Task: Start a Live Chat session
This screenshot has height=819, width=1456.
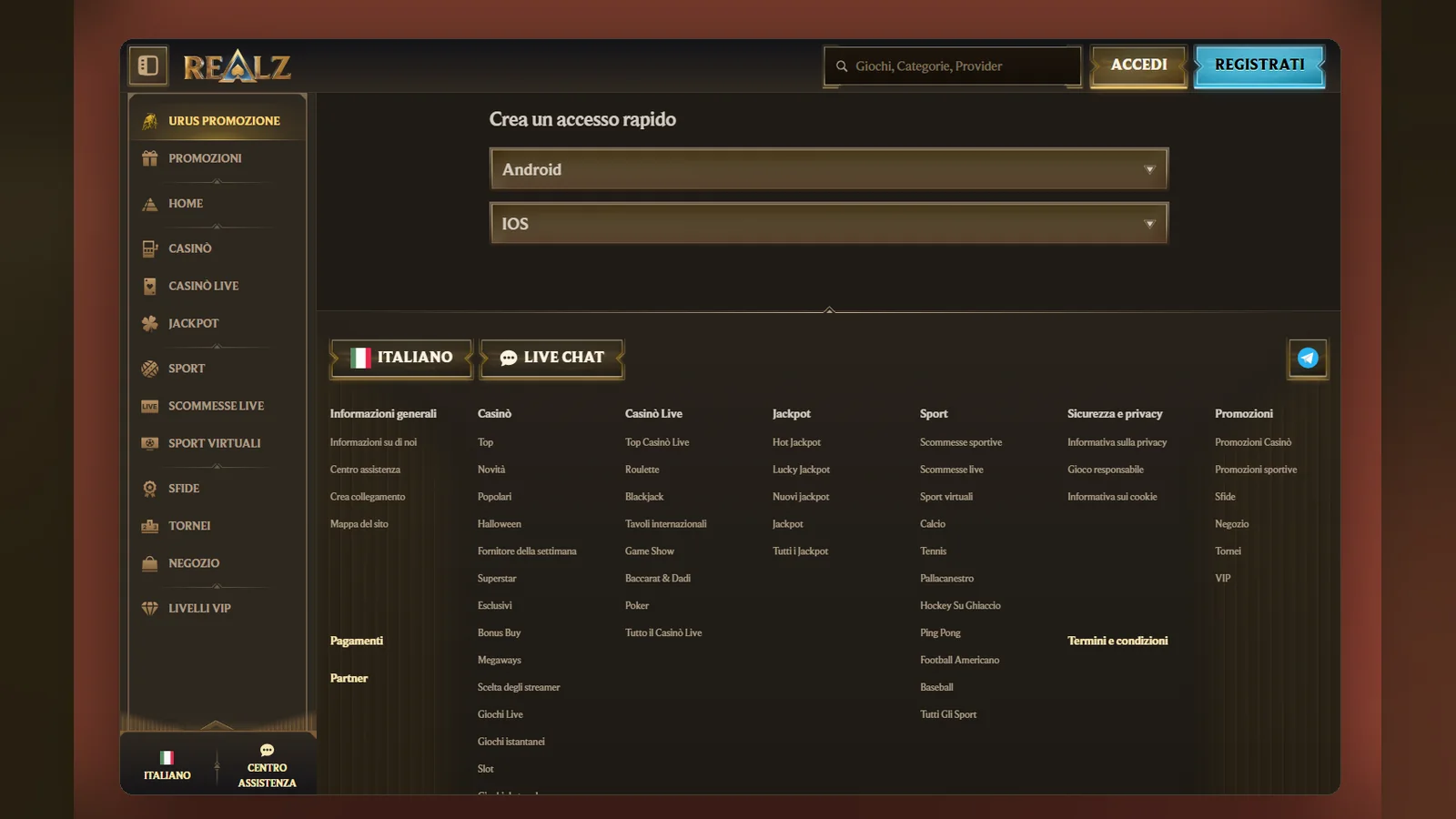Action: pos(551,358)
